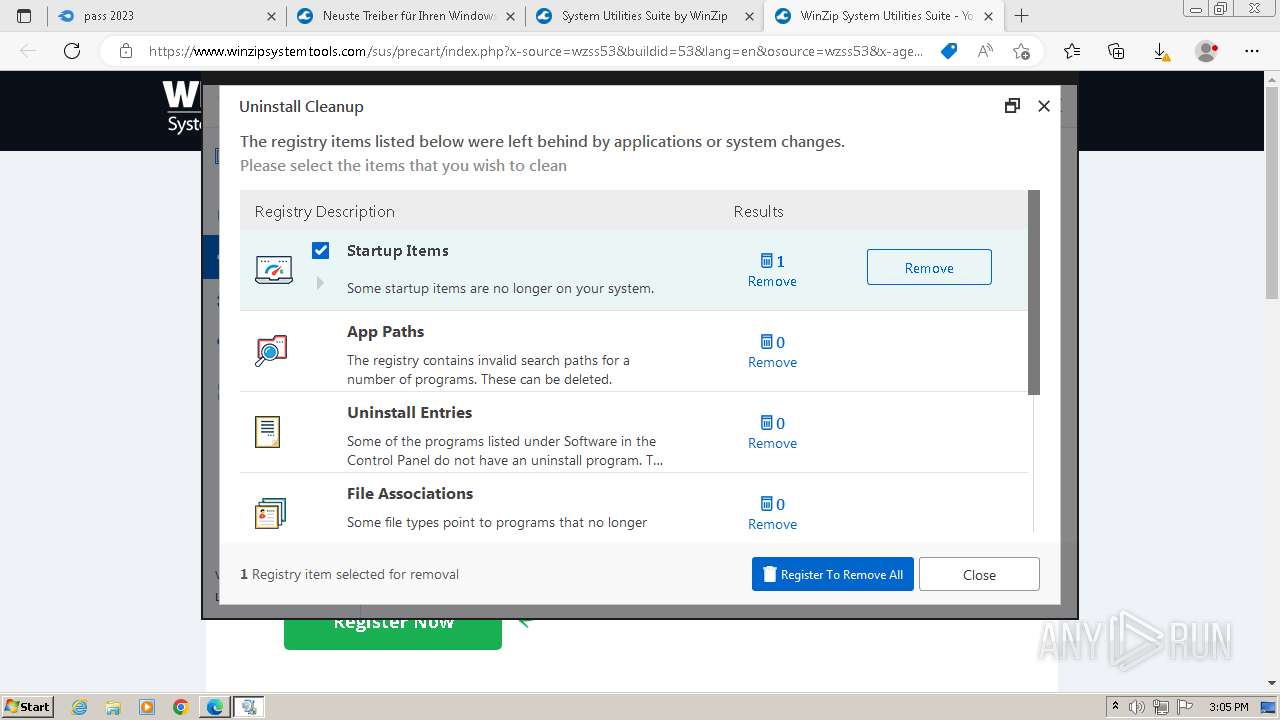This screenshot has width=1280, height=720.
Task: Click the browser profile avatar
Action: (x=1206, y=51)
